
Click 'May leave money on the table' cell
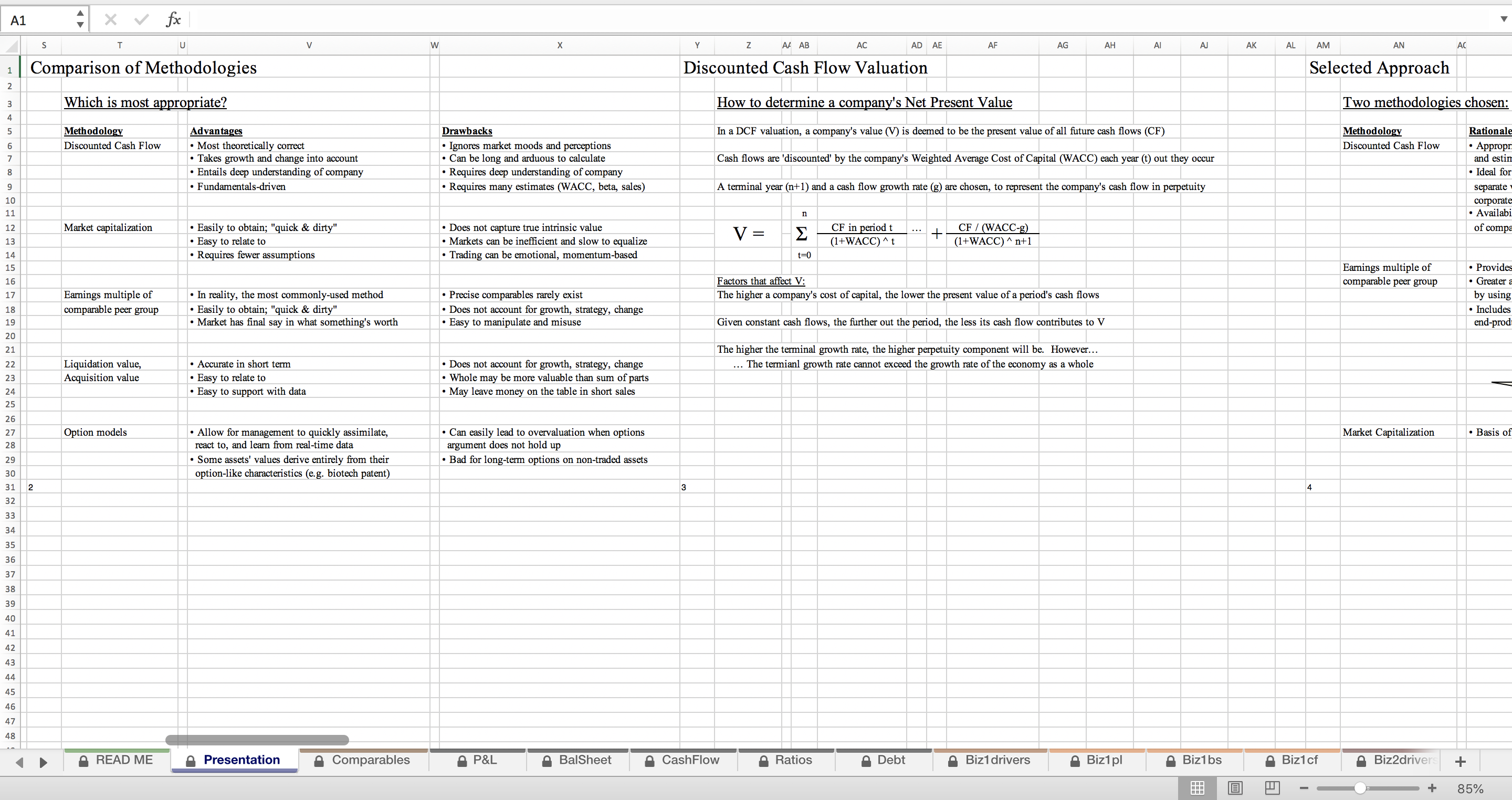pos(538,392)
